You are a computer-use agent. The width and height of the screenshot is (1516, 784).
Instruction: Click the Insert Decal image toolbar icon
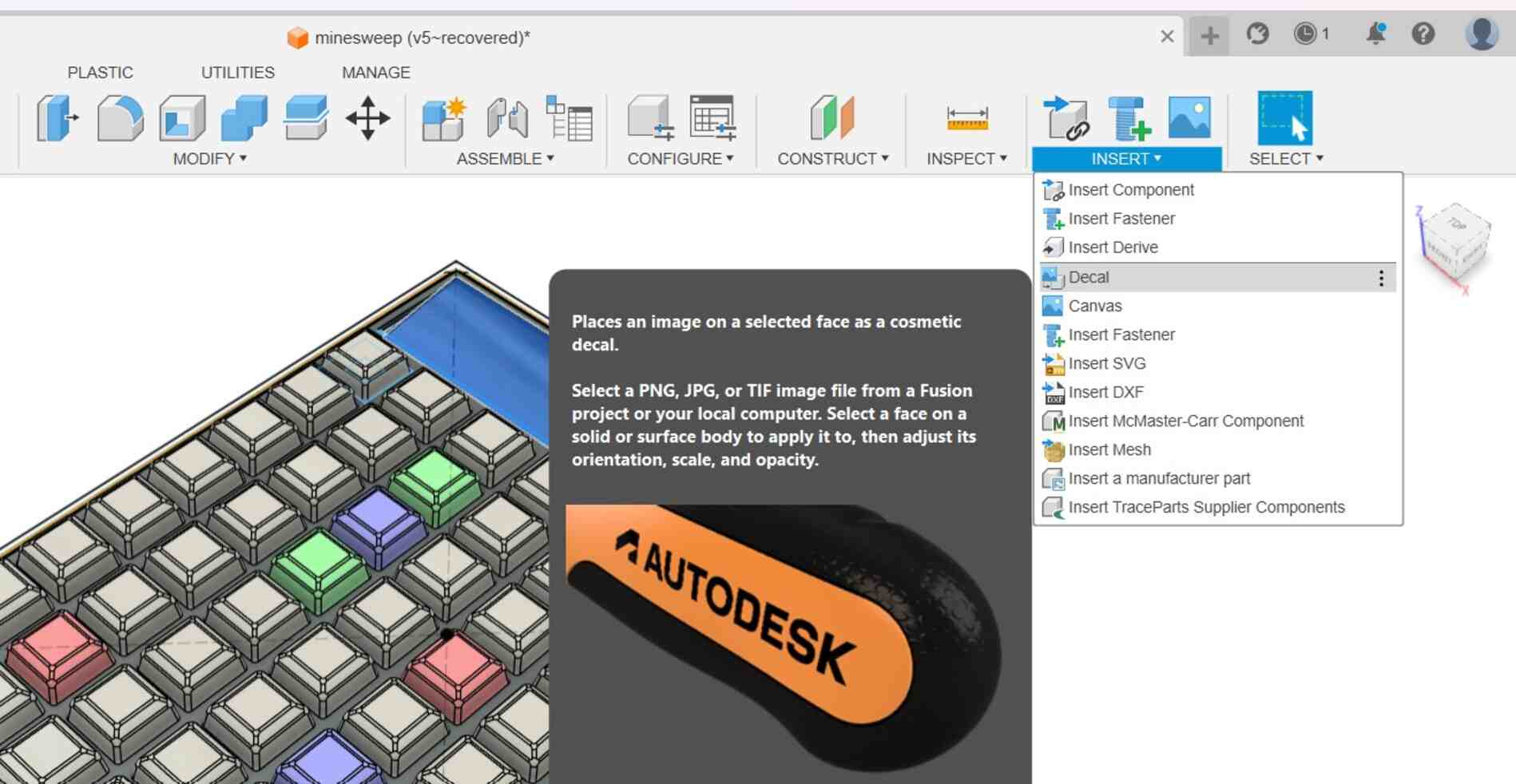[1189, 117]
